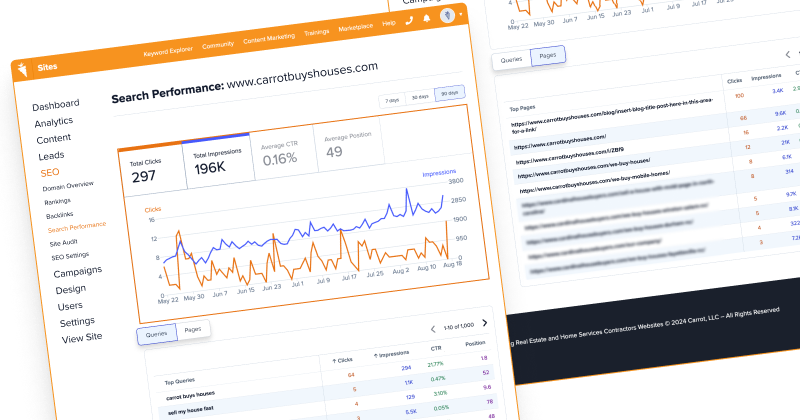Switch to Queries tab in right-hand window
This screenshot has height=420, width=800.
(x=511, y=60)
